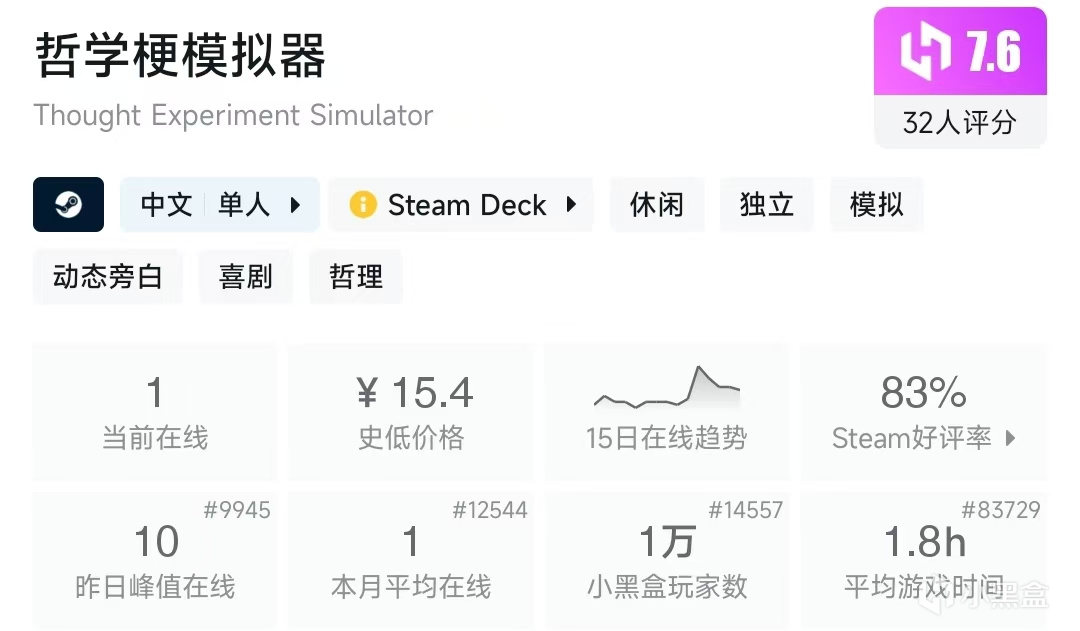Select the 动态旁白 tag

pyautogui.click(x=108, y=277)
